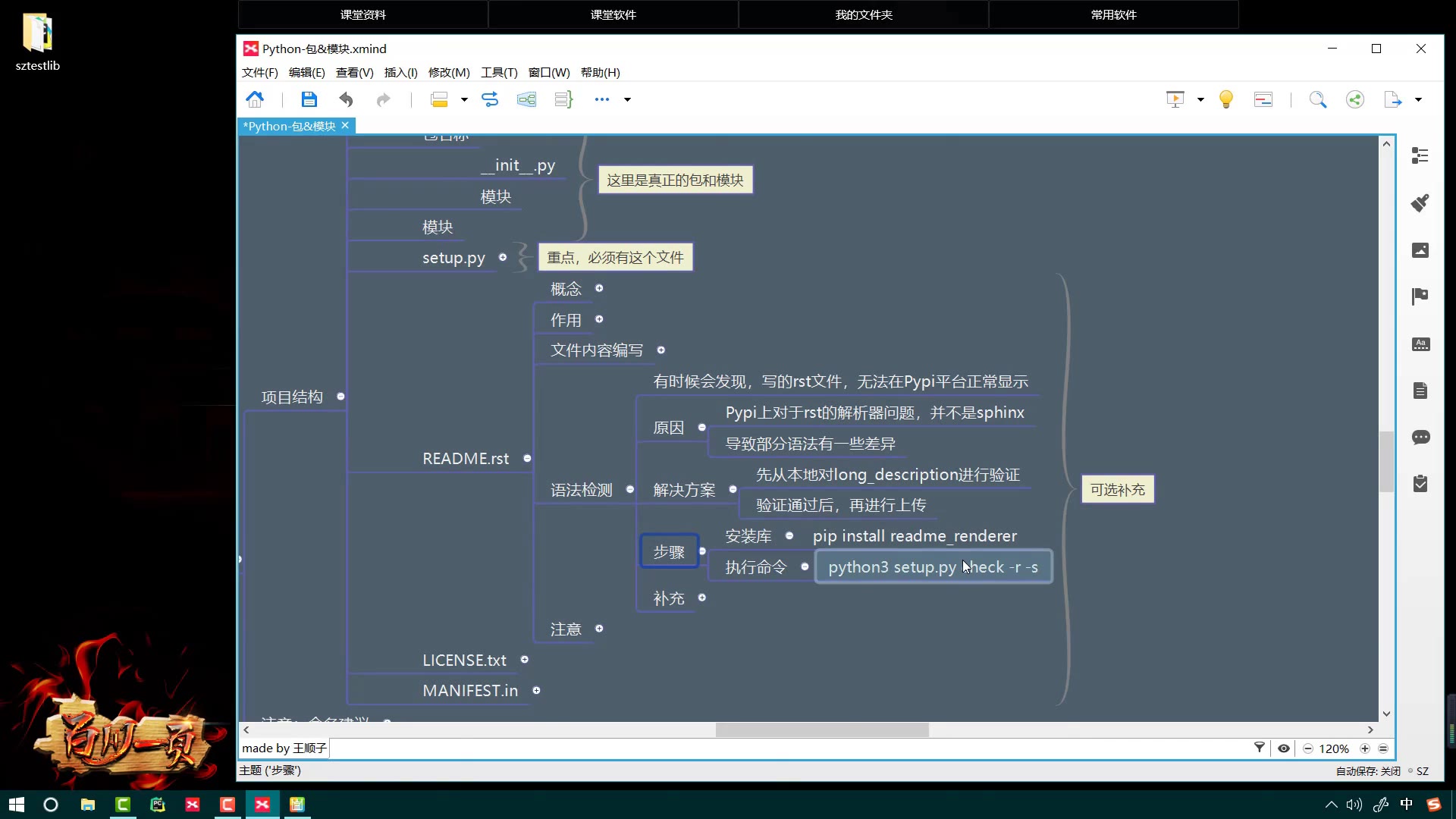Open the 插入(I) menu
This screenshot has height=819, width=1456.
pos(400,73)
